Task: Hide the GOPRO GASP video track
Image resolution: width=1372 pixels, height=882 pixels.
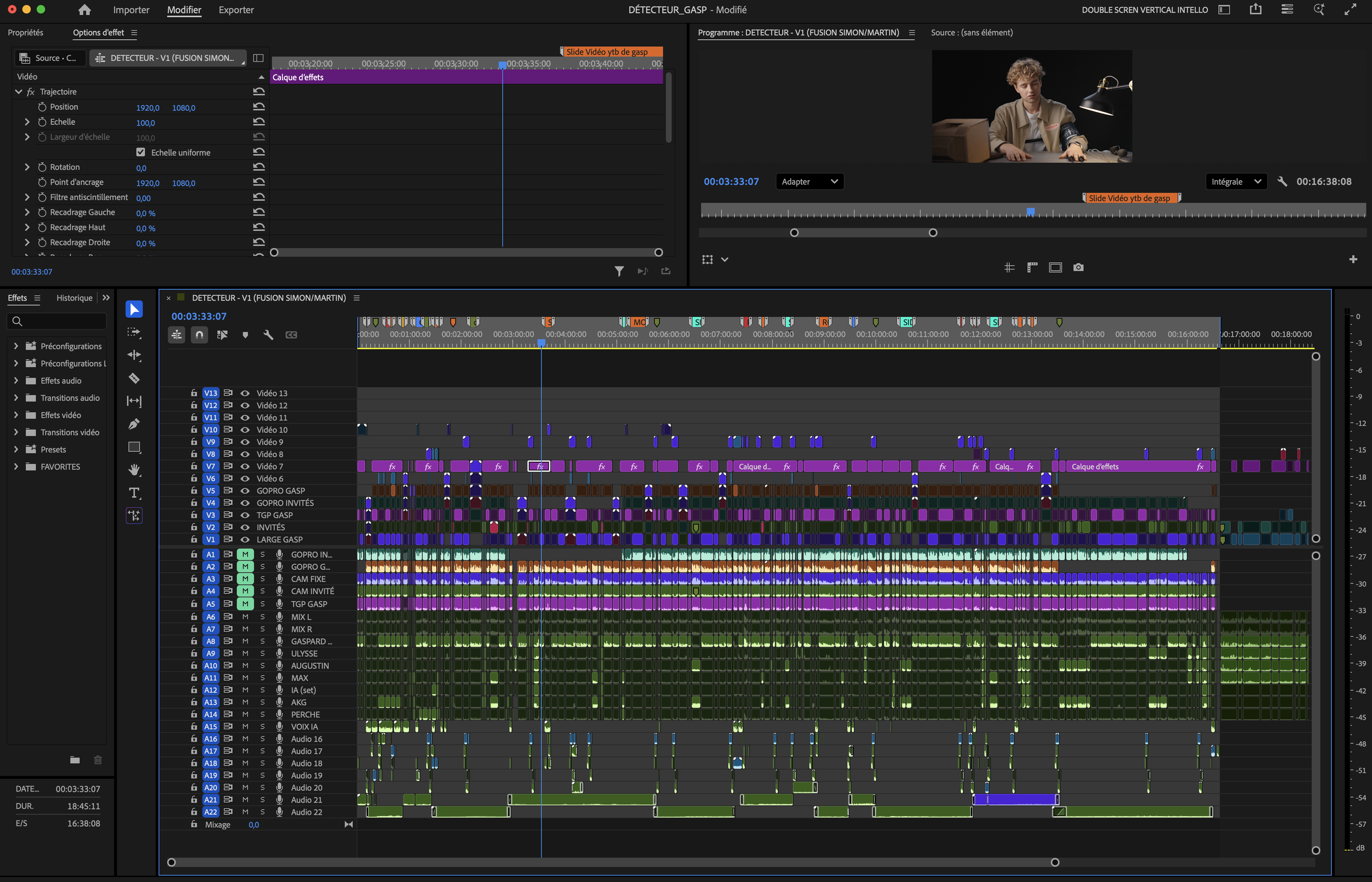Action: (x=245, y=491)
